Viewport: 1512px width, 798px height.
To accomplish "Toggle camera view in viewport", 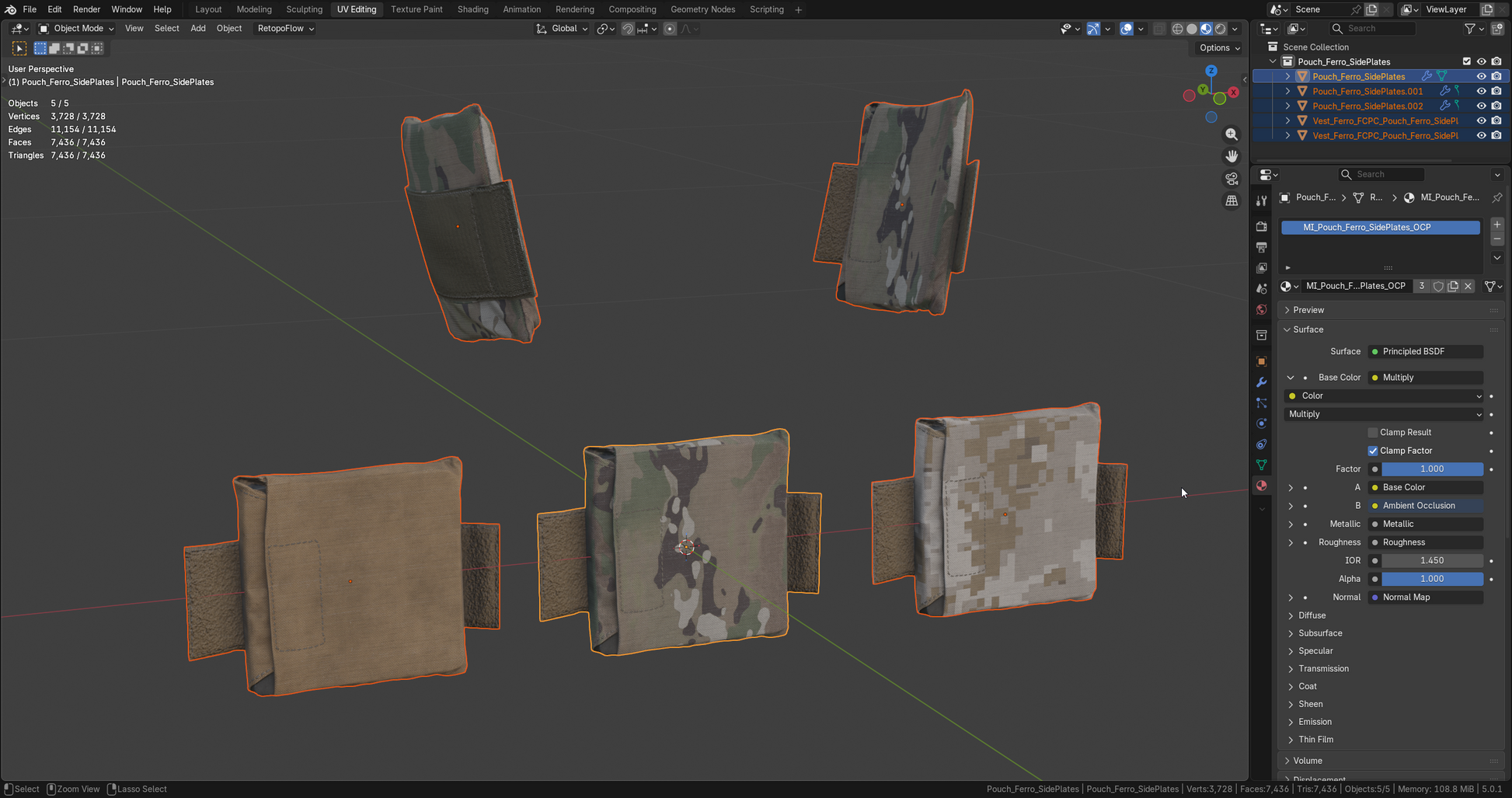I will pos(1232,179).
